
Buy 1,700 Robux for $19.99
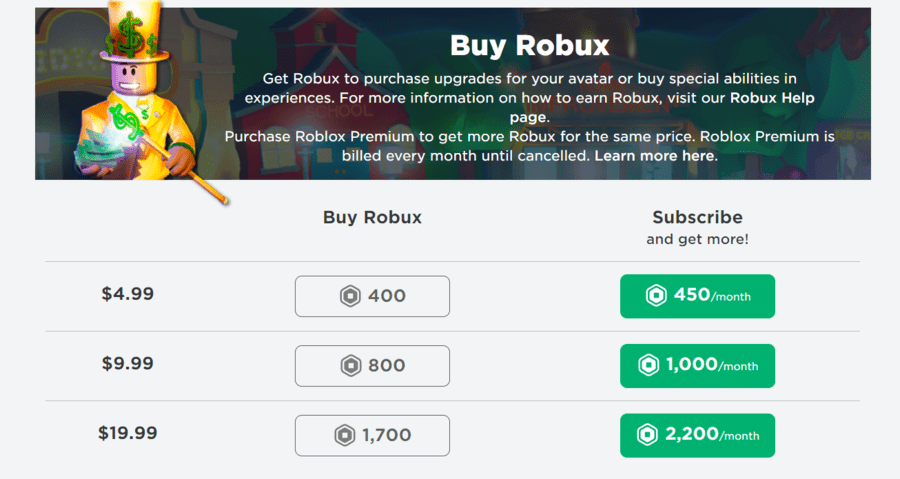tap(373, 435)
